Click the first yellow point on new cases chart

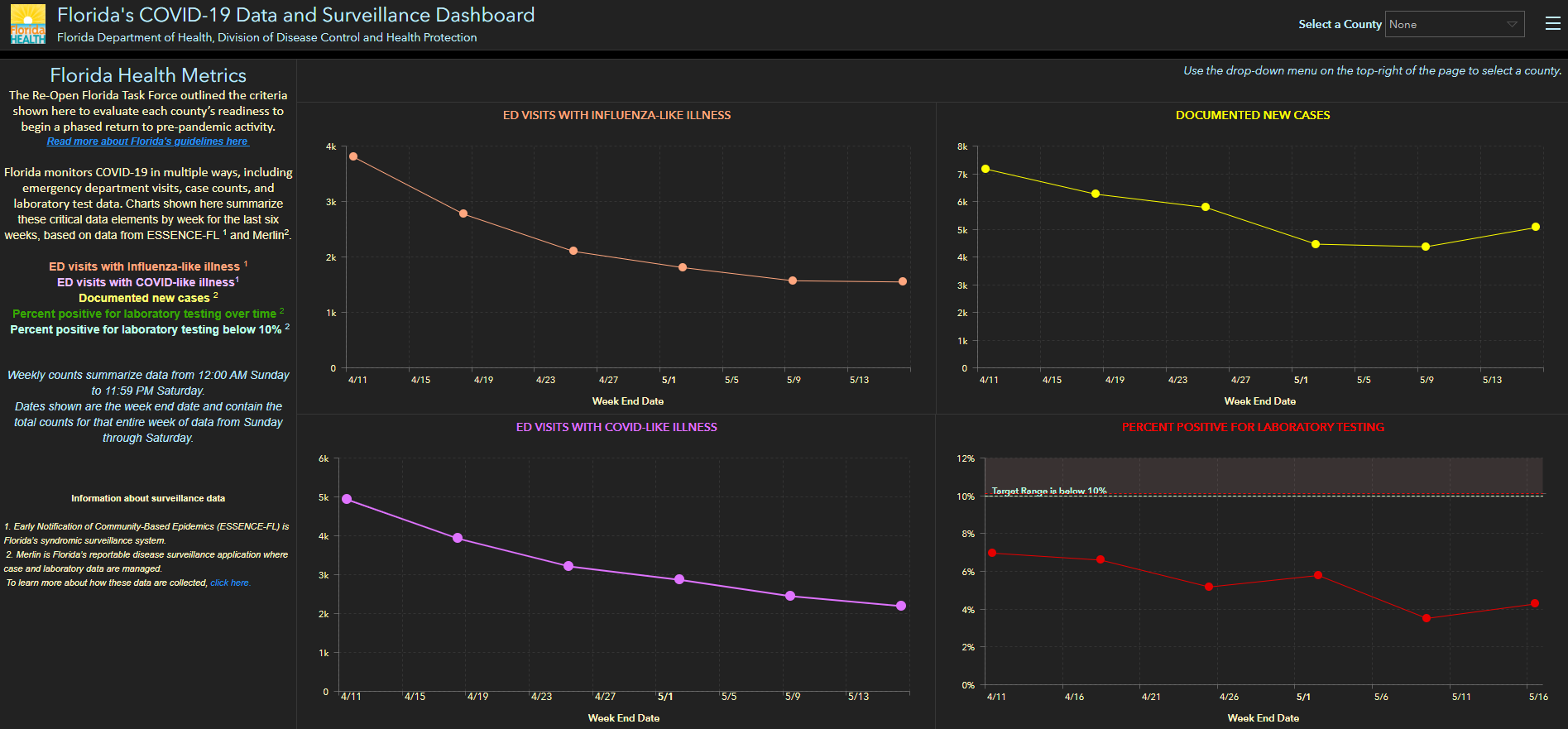985,169
